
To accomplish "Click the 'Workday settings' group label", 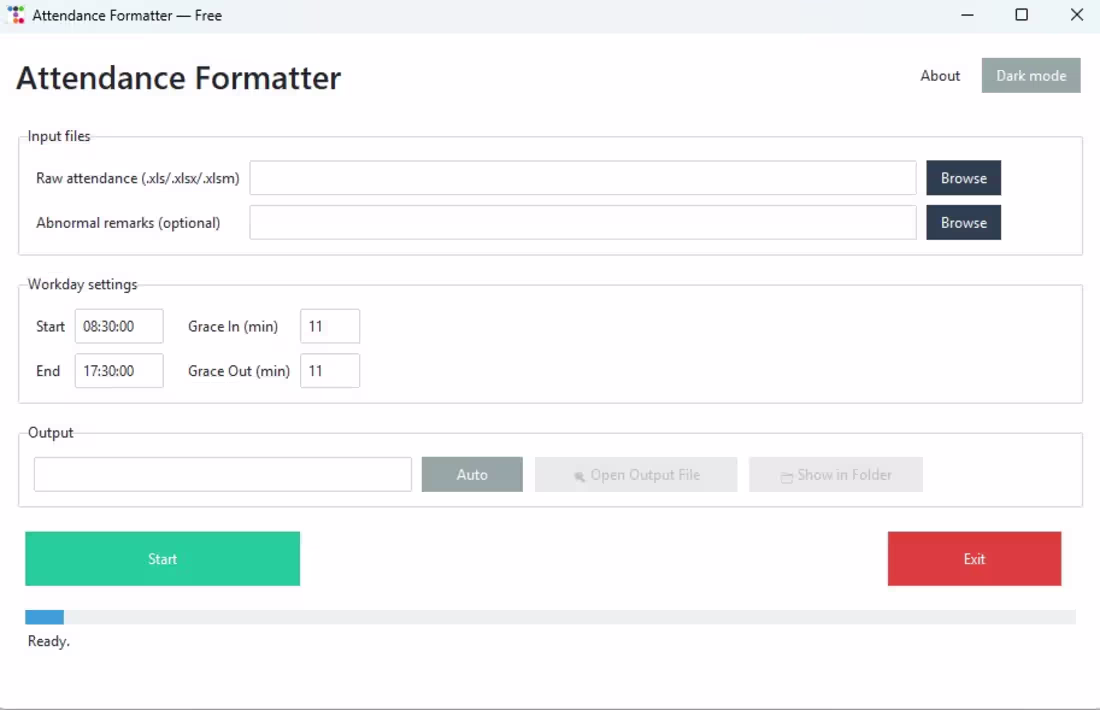I will [82, 284].
